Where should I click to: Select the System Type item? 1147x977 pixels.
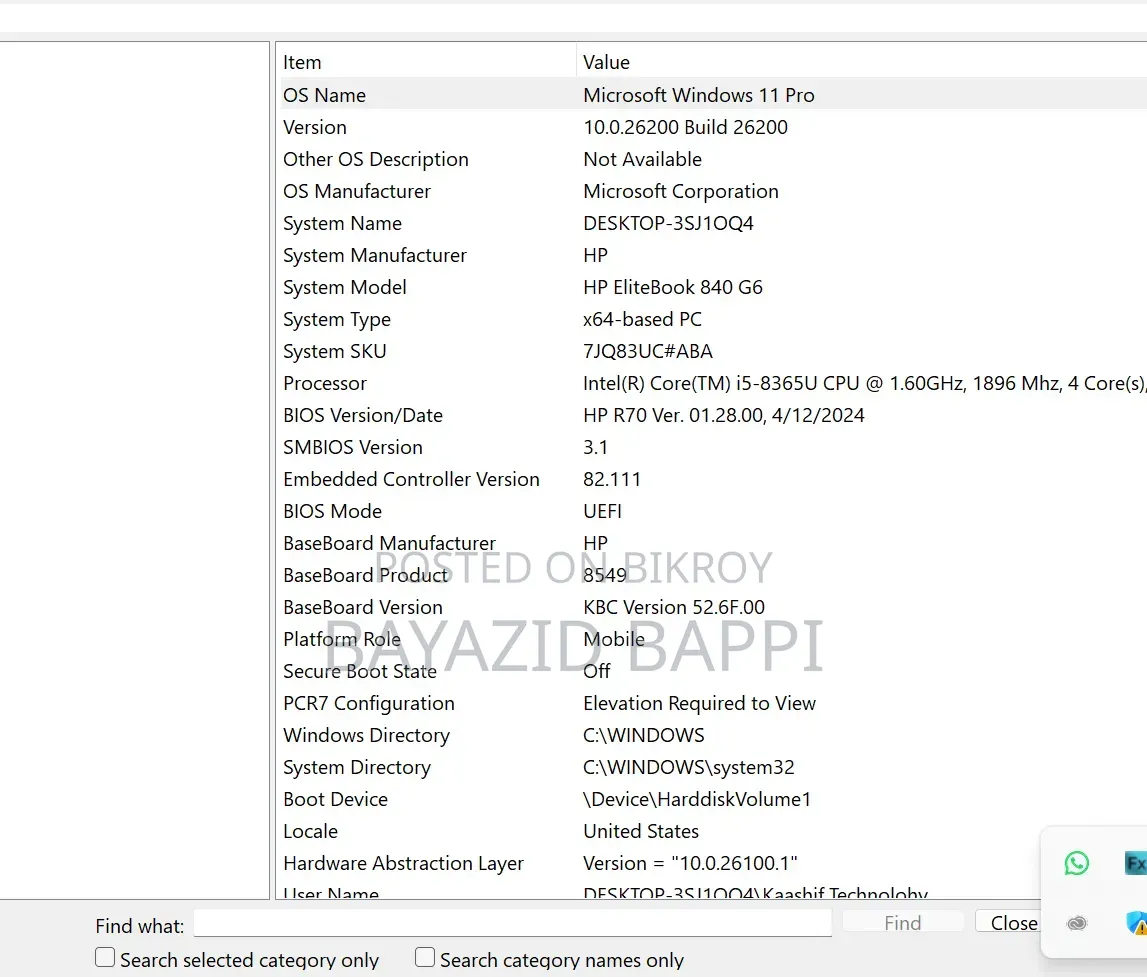point(336,320)
